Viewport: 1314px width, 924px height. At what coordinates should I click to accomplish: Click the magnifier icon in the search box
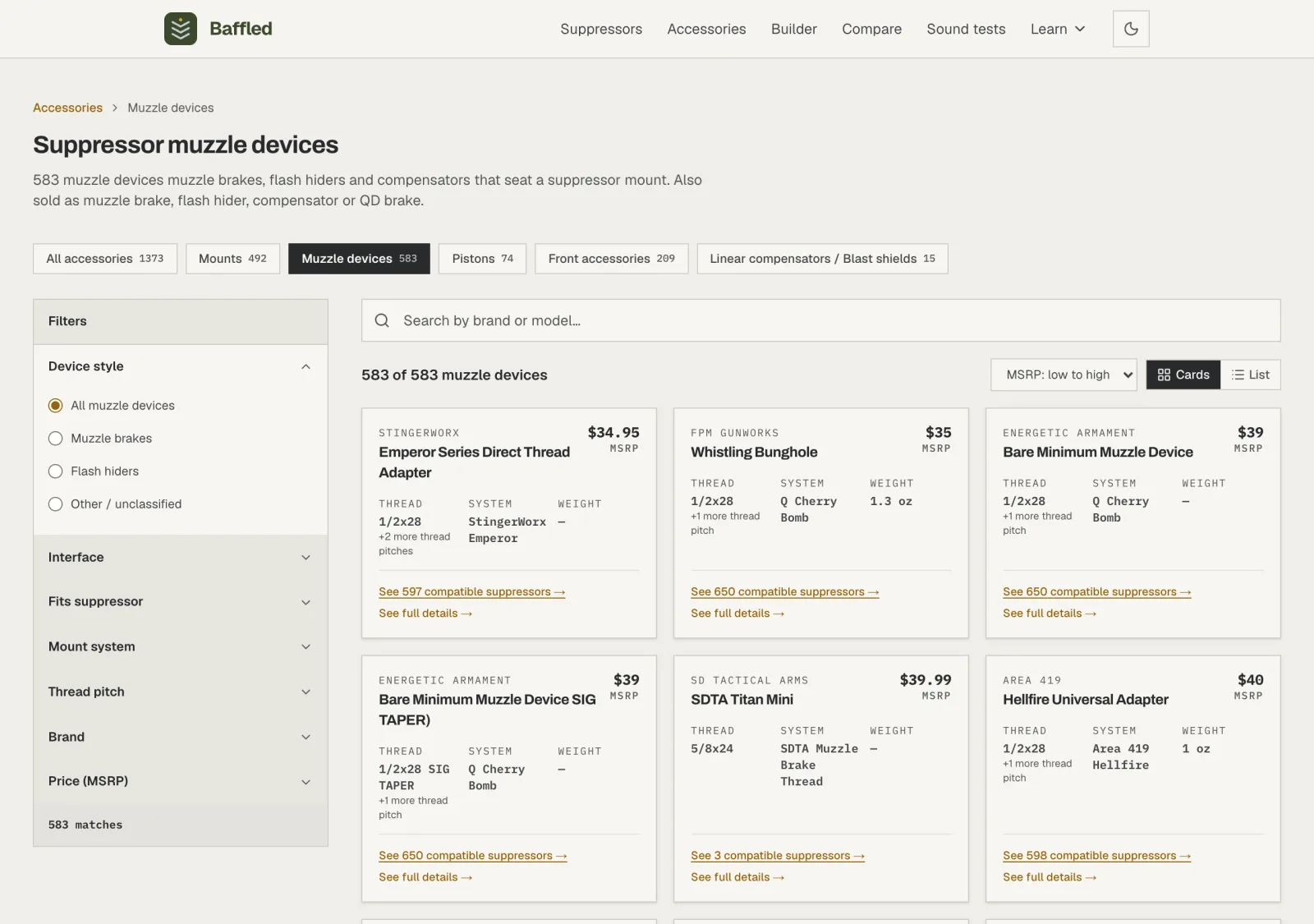[x=382, y=320]
